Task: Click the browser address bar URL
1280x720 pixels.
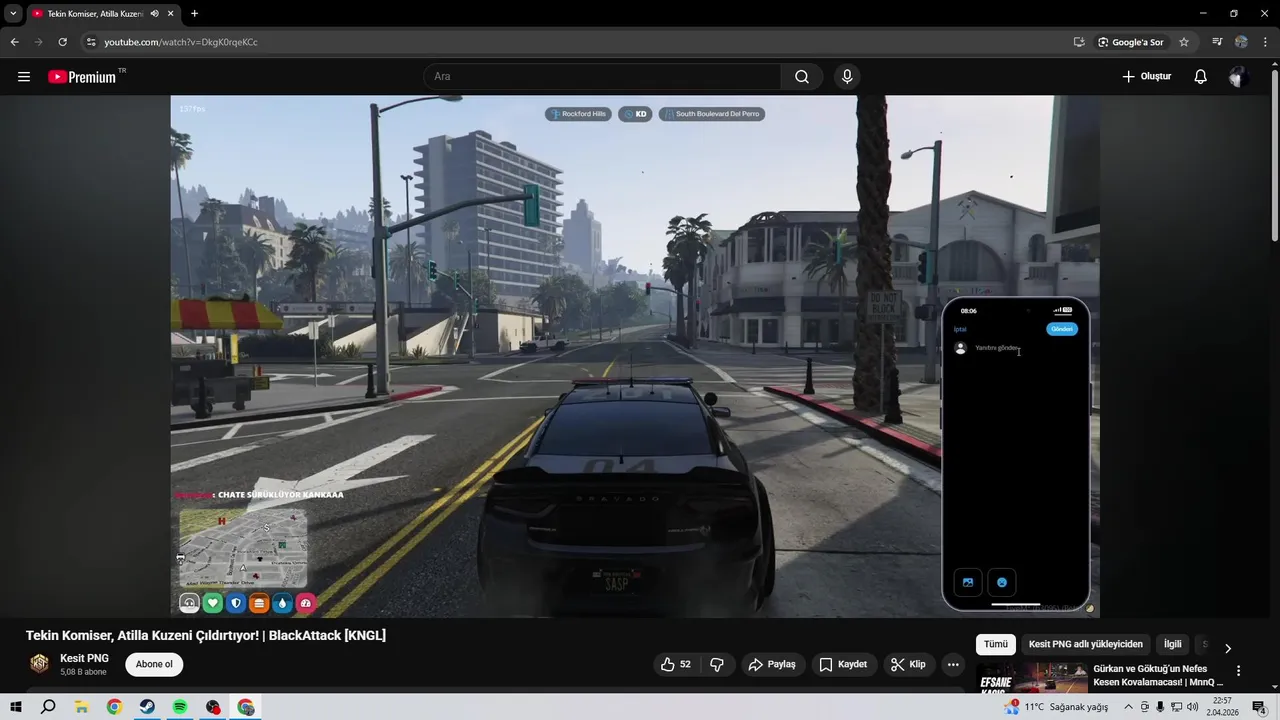Action: point(181,42)
